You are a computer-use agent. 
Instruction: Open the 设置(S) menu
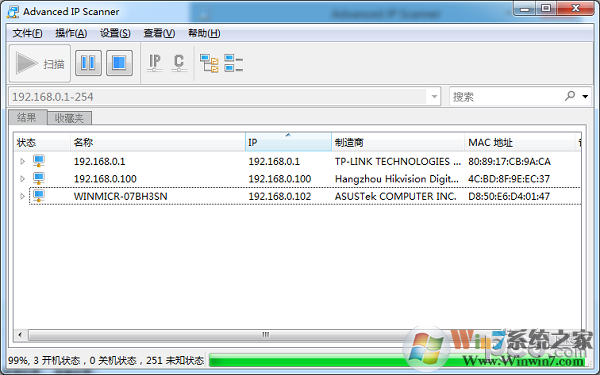pos(115,33)
